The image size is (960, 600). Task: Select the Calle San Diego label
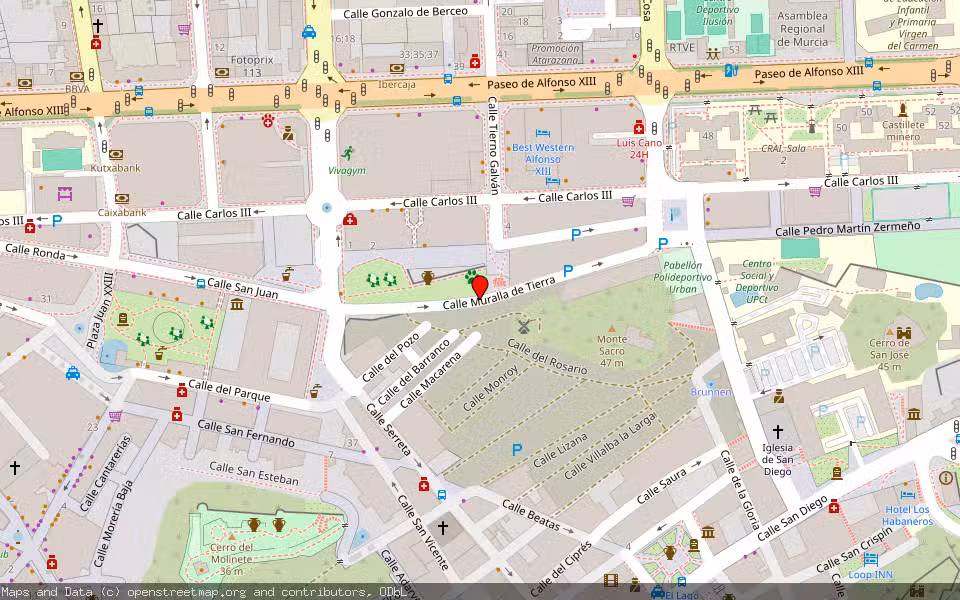(x=792, y=519)
